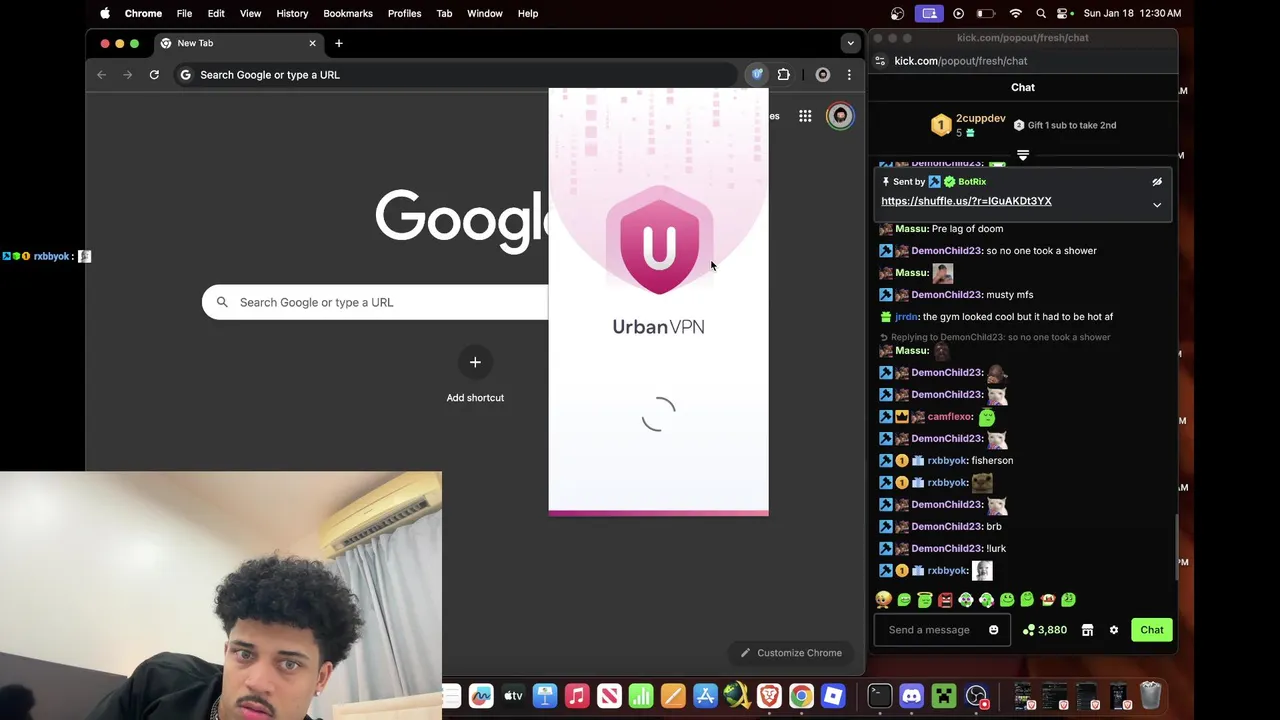The height and width of the screenshot is (720, 1280).
Task: Click the rxbbyok username in fisherson message
Action: 947,461
